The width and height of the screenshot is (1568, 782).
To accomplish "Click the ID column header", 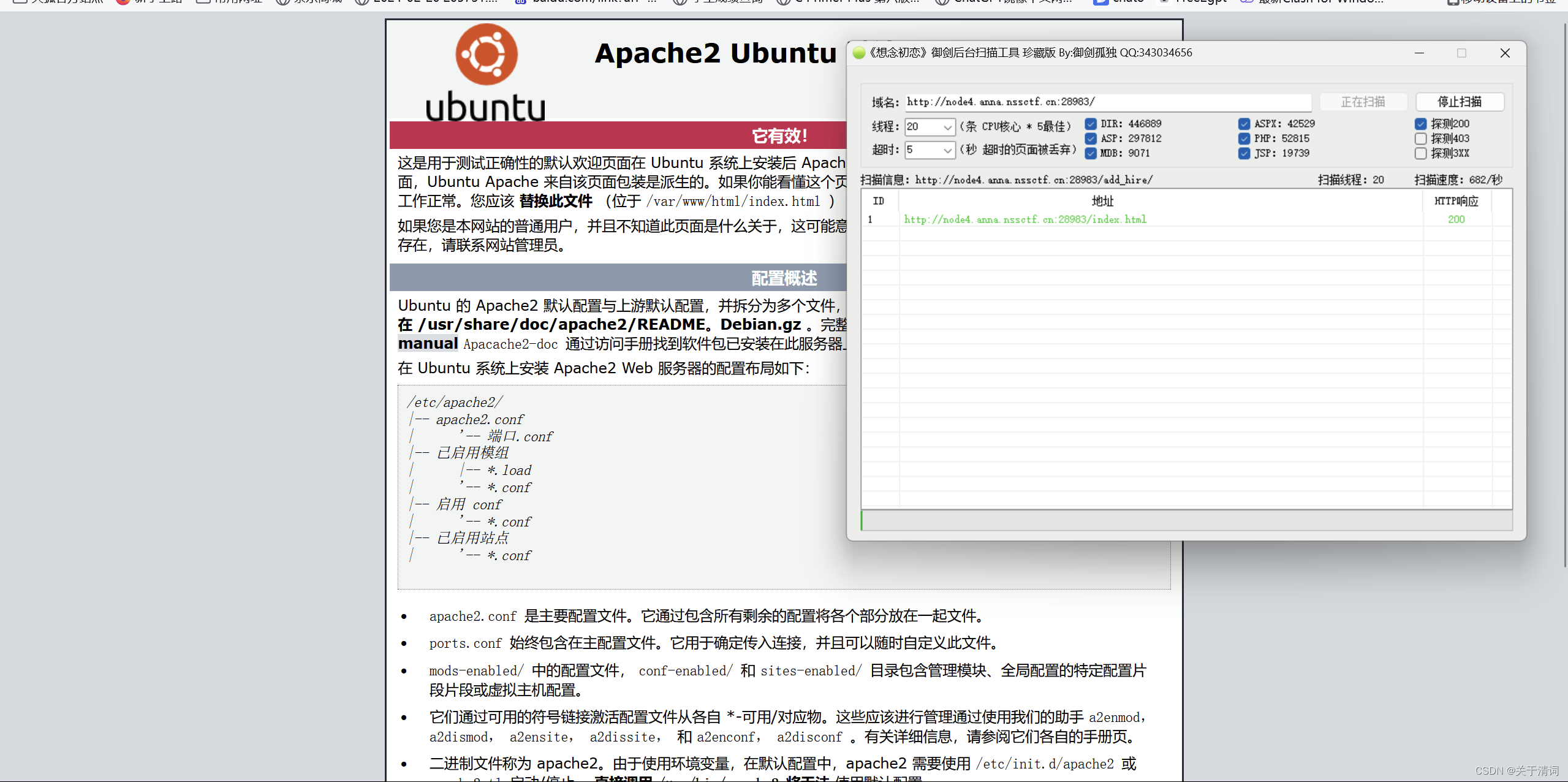I will (879, 201).
